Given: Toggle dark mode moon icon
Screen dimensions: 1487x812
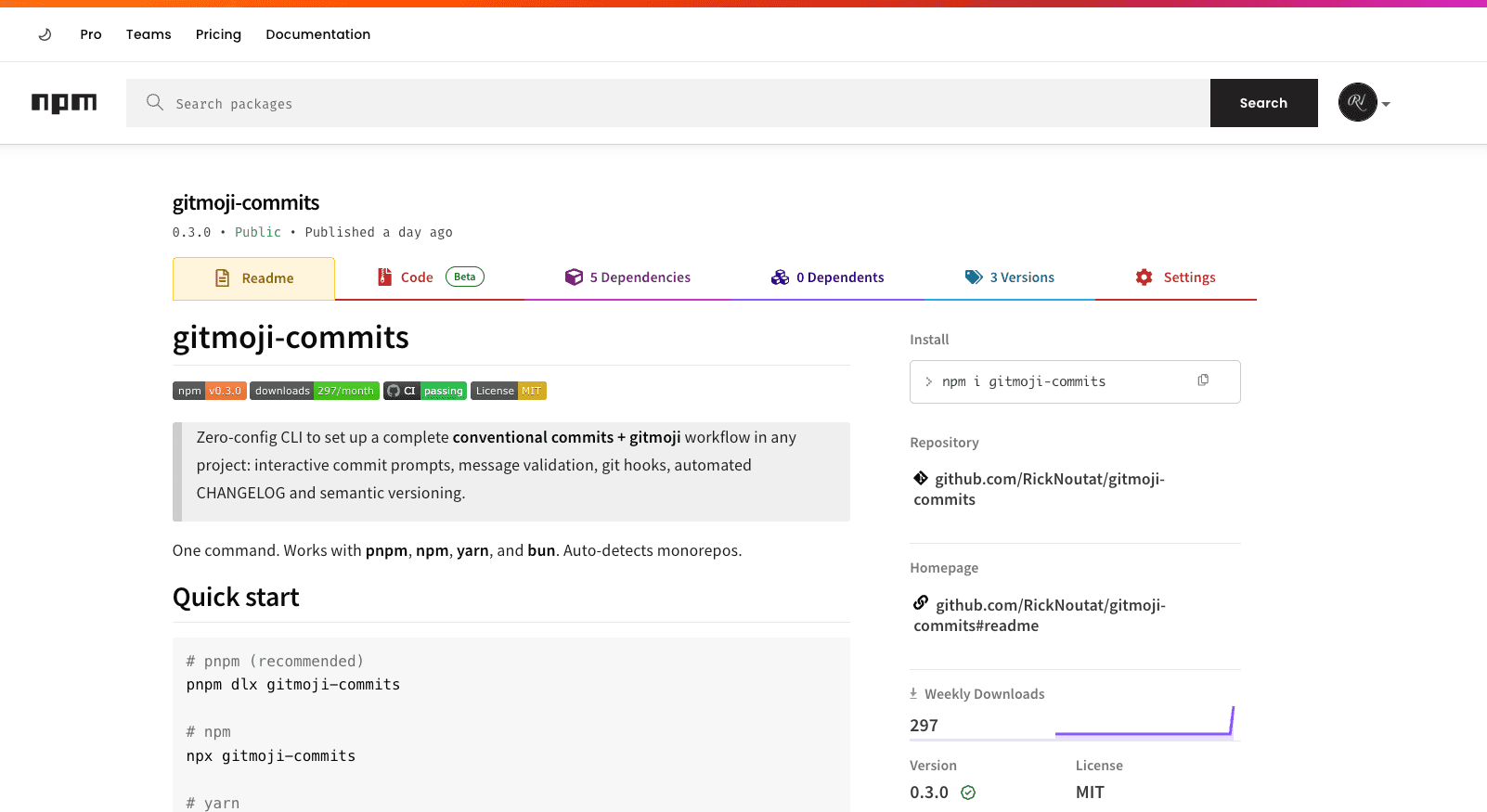Looking at the screenshot, I should 45,34.
